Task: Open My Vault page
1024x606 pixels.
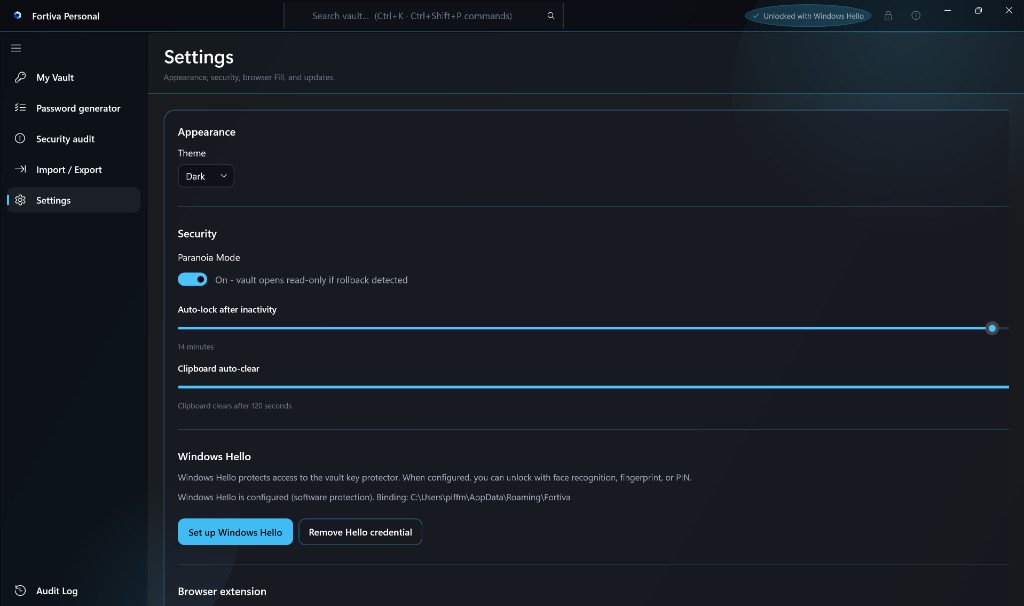Action: point(73,77)
